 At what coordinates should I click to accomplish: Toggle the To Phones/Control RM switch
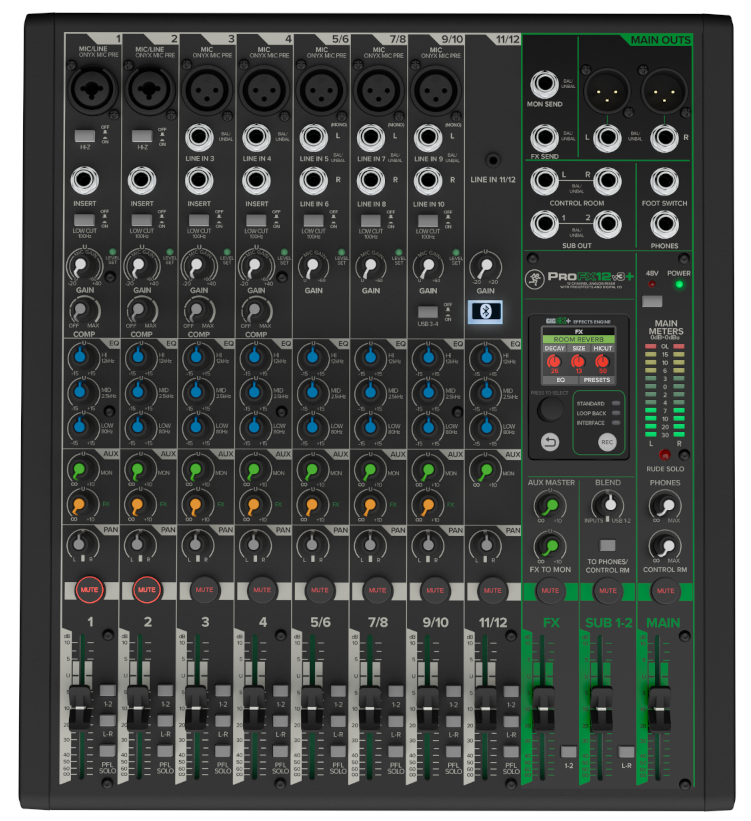pos(607,545)
